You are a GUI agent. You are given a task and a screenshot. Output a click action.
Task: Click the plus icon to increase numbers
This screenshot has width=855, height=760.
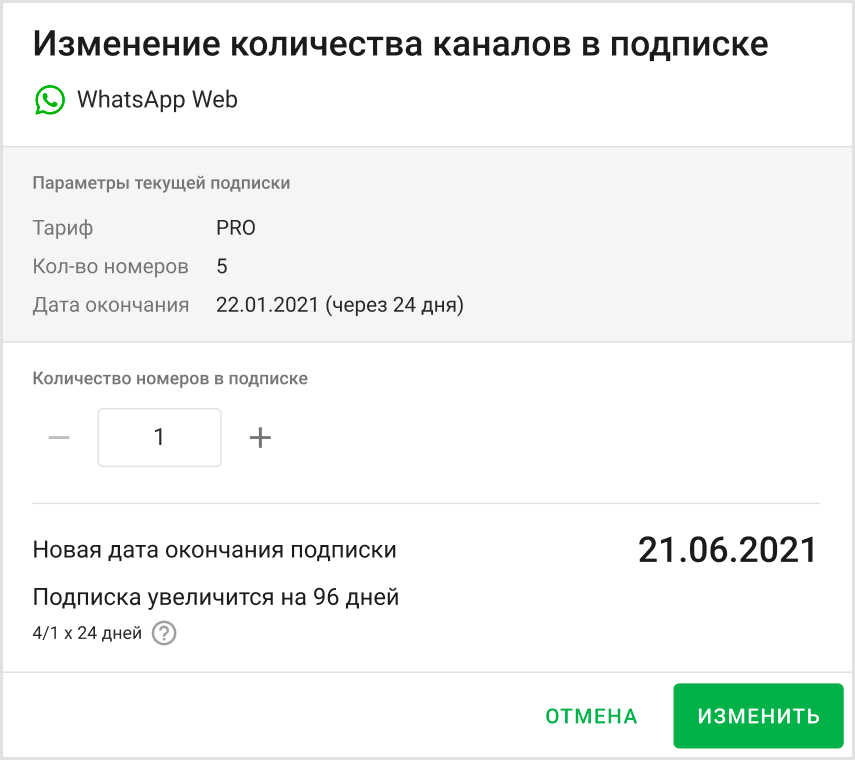(260, 437)
